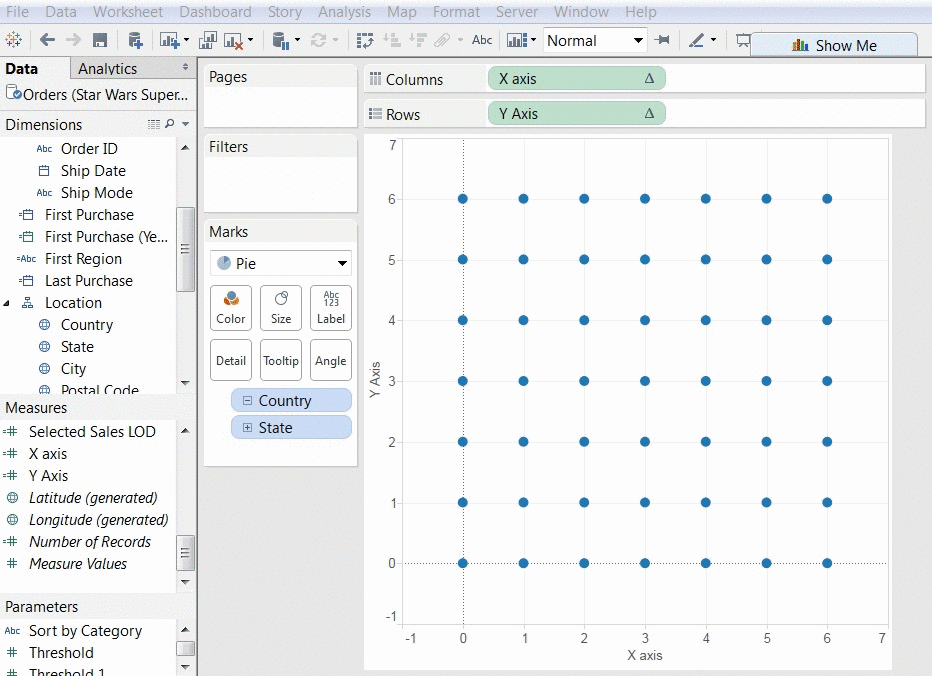Toggle mark labels with the Abc toolbar button
The height and width of the screenshot is (676, 932).
[482, 40]
